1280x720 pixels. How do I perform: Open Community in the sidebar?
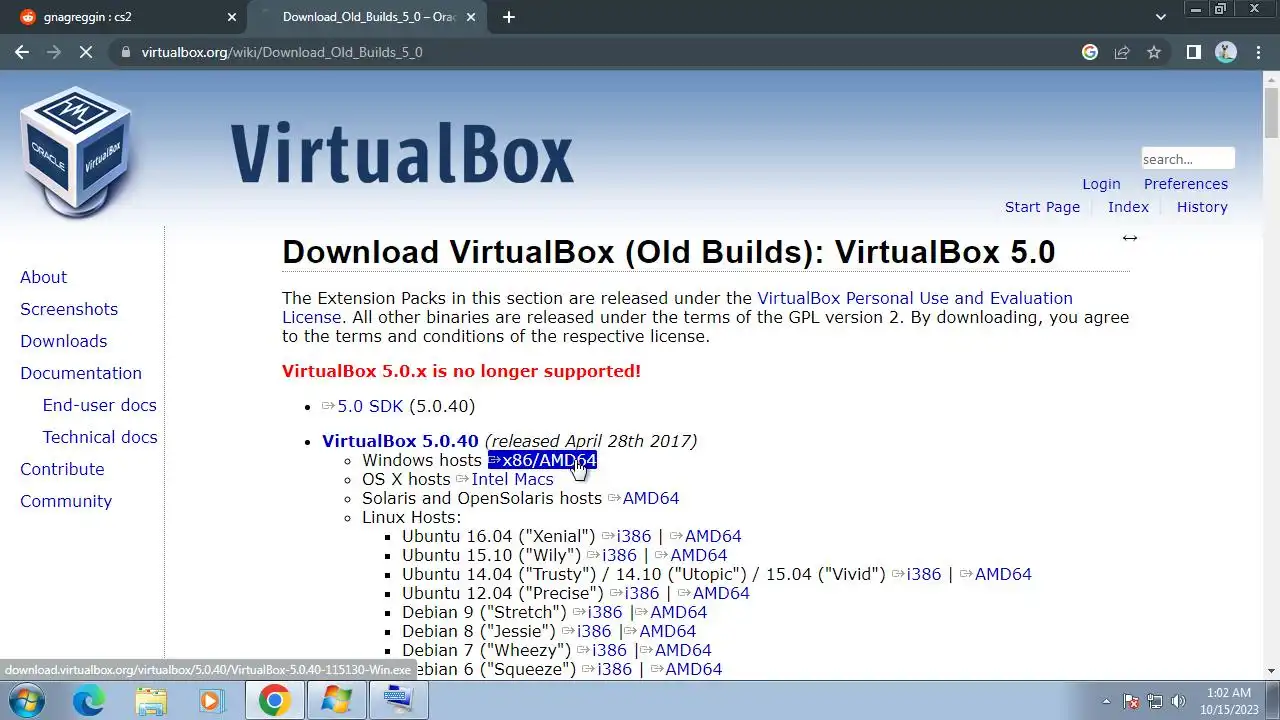[66, 501]
